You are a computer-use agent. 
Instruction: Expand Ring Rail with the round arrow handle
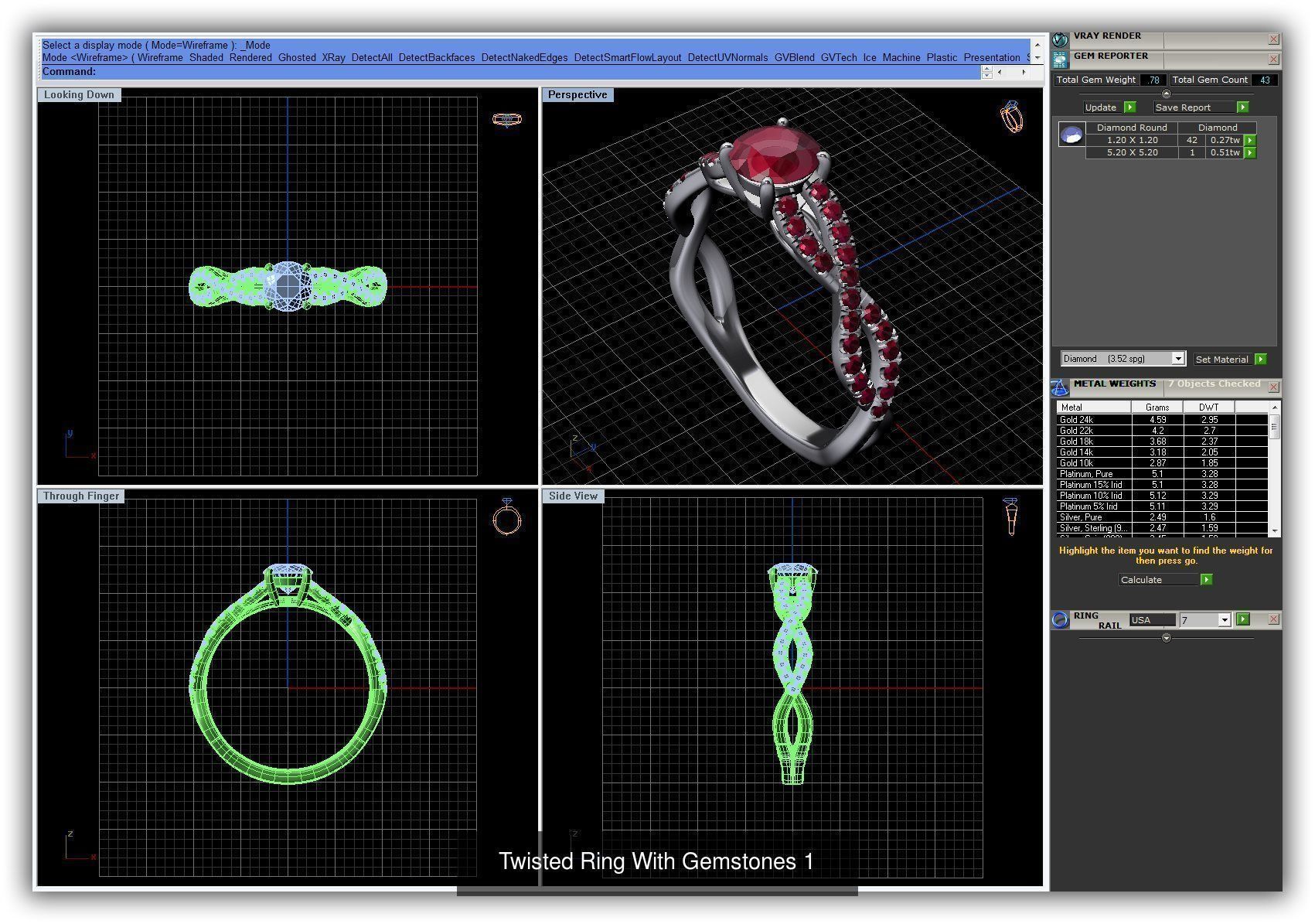pyautogui.click(x=1167, y=638)
